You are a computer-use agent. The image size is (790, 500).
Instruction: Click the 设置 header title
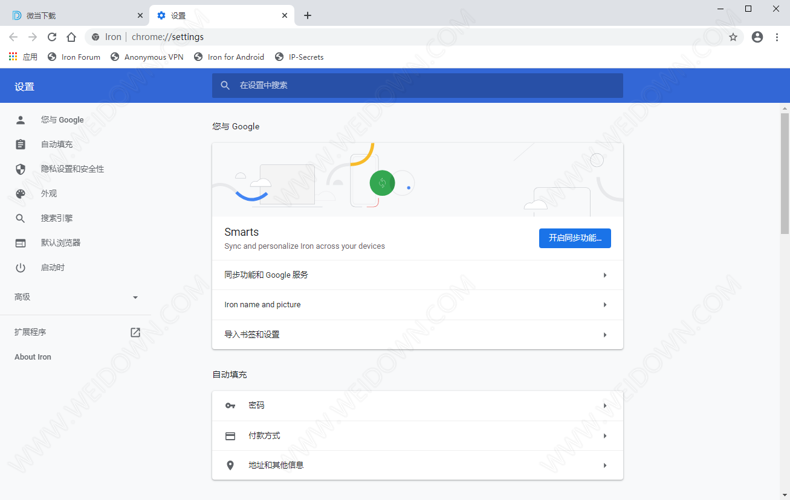pyautogui.click(x=24, y=87)
